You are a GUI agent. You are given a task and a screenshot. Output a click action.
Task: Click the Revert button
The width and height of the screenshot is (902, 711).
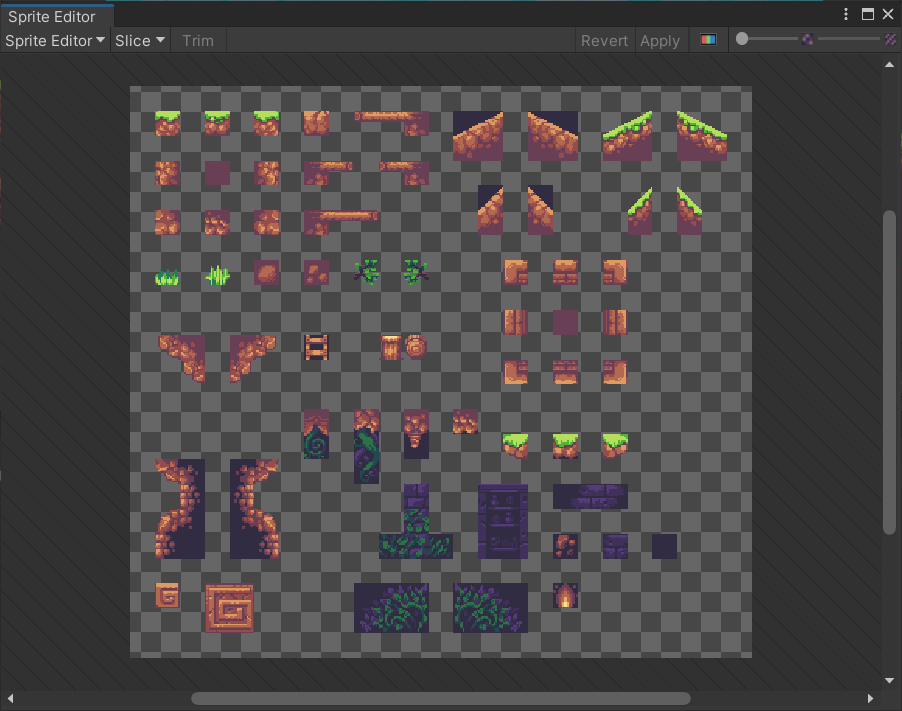(x=604, y=40)
